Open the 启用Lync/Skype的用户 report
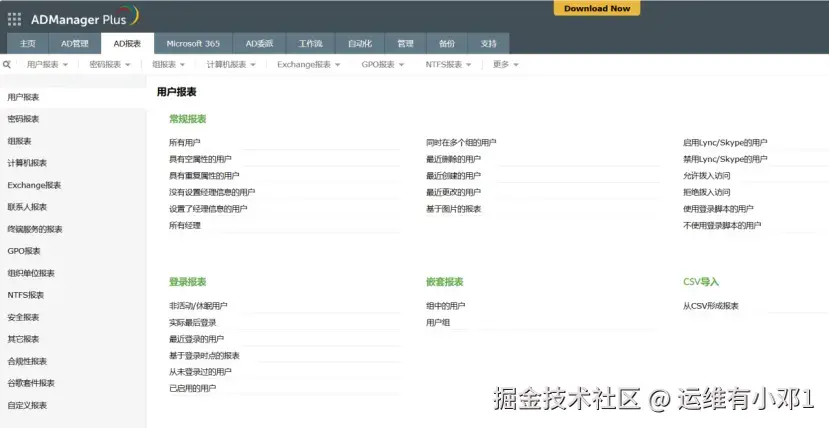Viewport: 830px width, 428px height. tap(725, 142)
